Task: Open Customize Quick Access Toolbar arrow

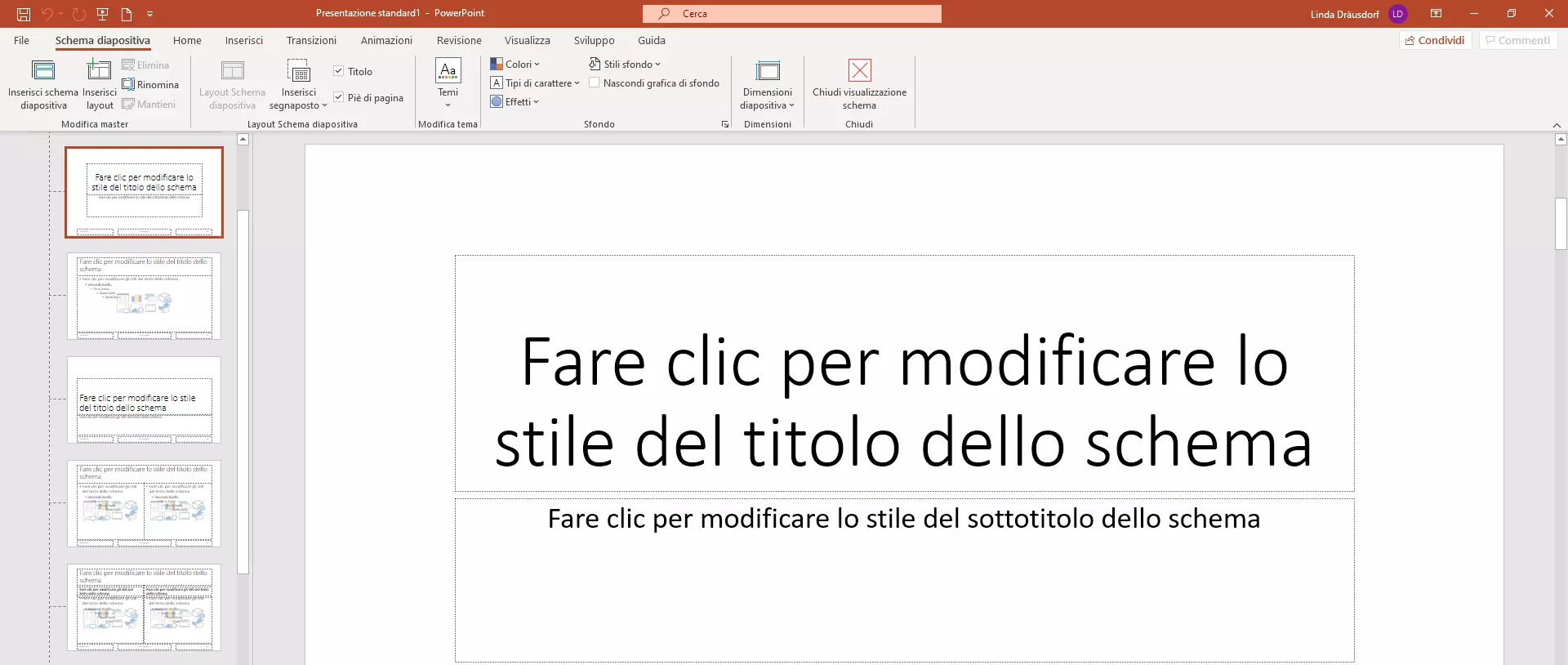Action: tap(149, 14)
